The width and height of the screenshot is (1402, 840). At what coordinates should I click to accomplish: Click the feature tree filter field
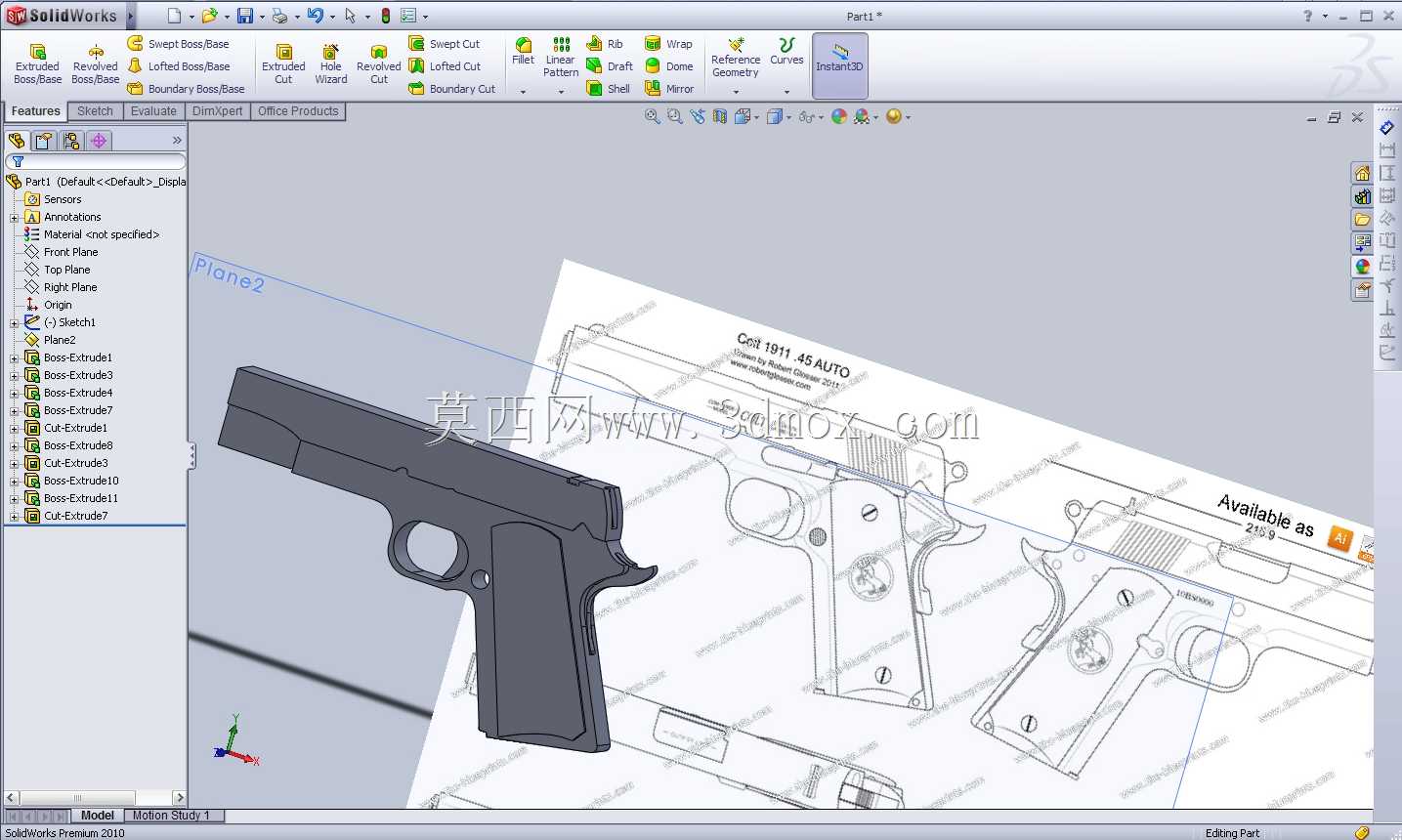pyautogui.click(x=96, y=162)
